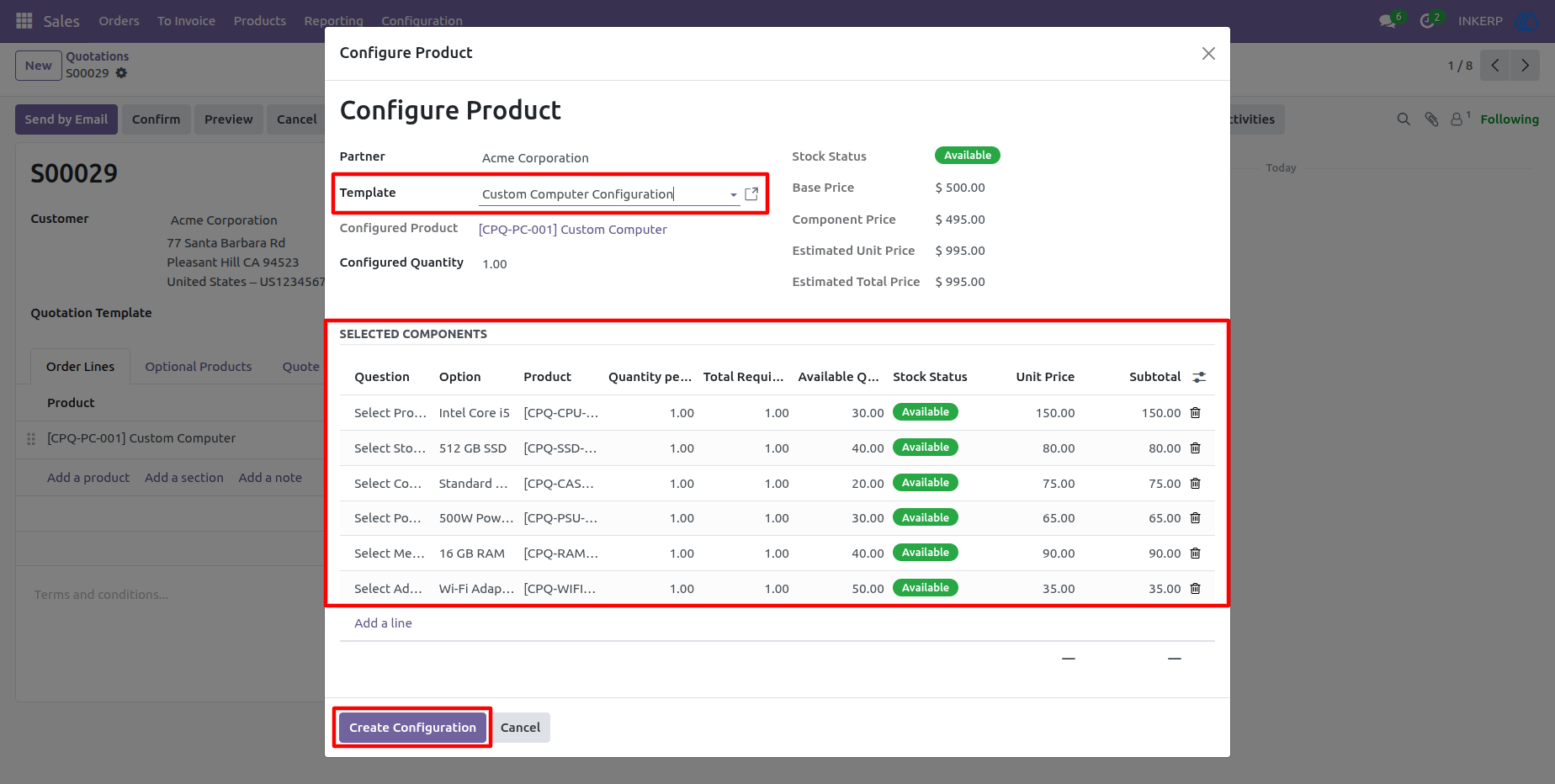Edit Configured Quantity value 1.00

coord(495,264)
